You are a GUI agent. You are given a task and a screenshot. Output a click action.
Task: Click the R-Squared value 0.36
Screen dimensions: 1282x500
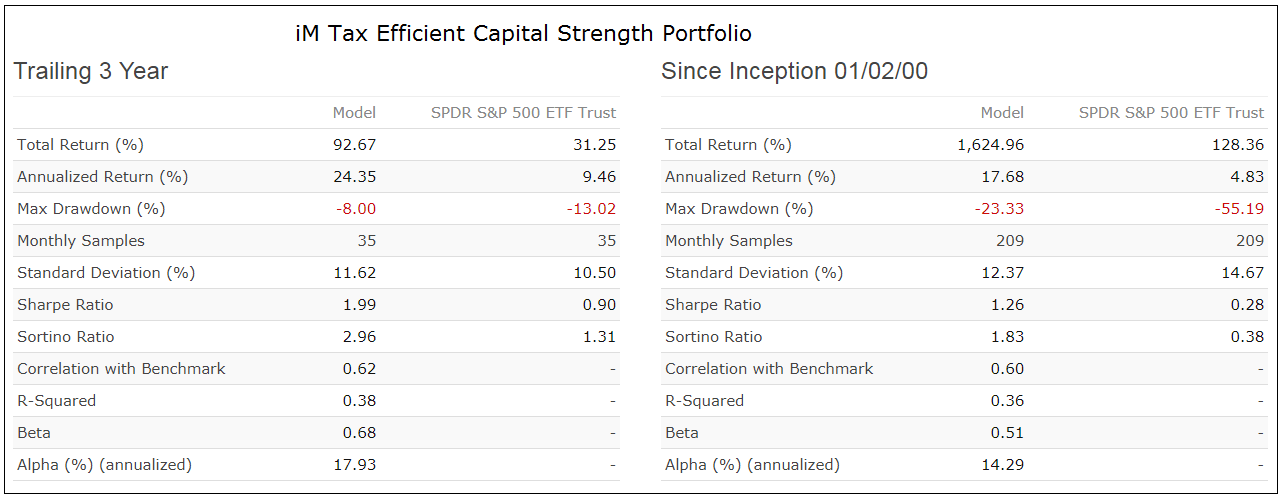(1007, 401)
